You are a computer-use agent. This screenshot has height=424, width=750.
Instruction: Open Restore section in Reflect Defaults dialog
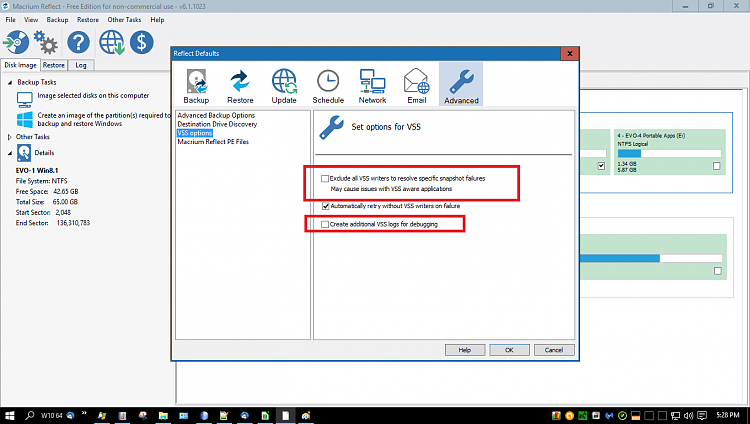(240, 86)
